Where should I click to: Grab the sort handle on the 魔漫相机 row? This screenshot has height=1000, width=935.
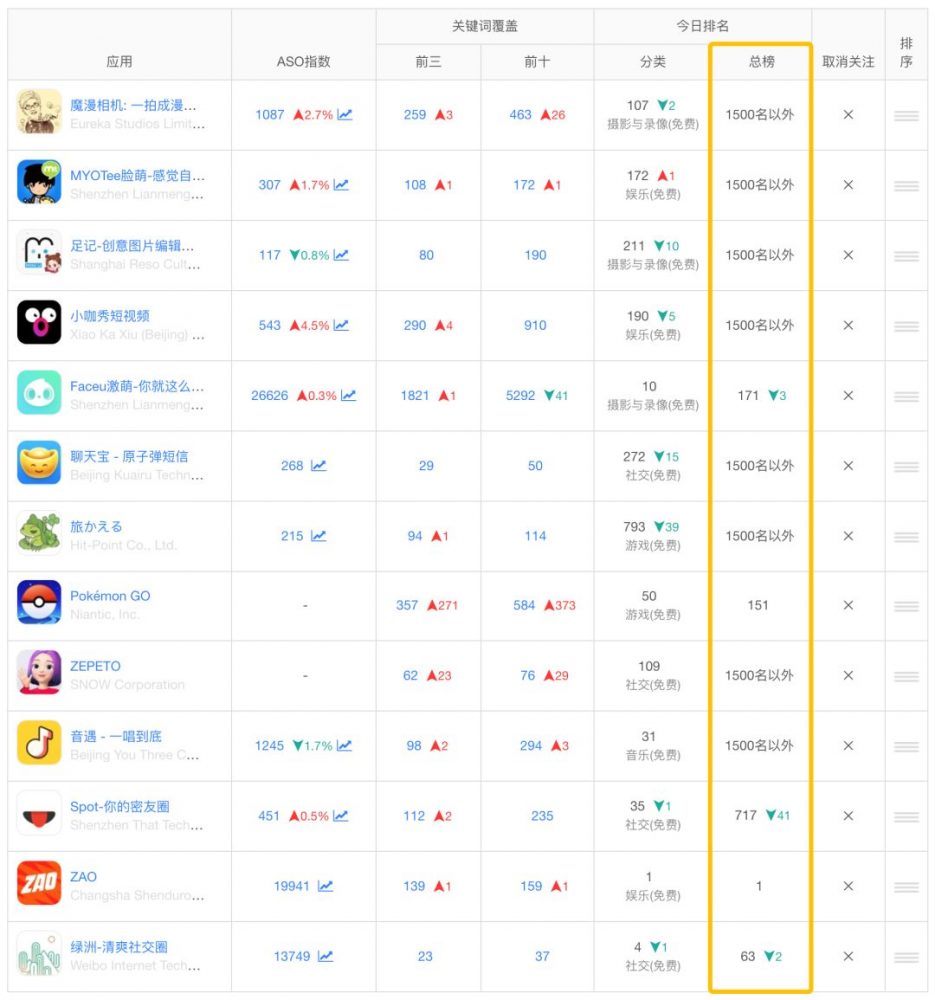(x=906, y=115)
